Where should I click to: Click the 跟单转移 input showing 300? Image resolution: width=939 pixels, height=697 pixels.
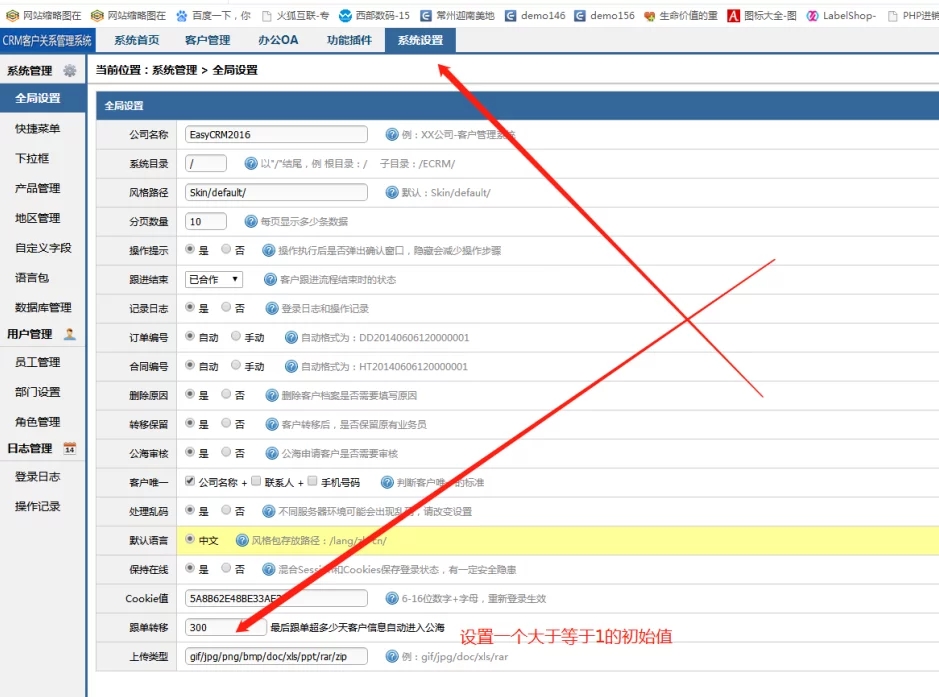coord(225,628)
